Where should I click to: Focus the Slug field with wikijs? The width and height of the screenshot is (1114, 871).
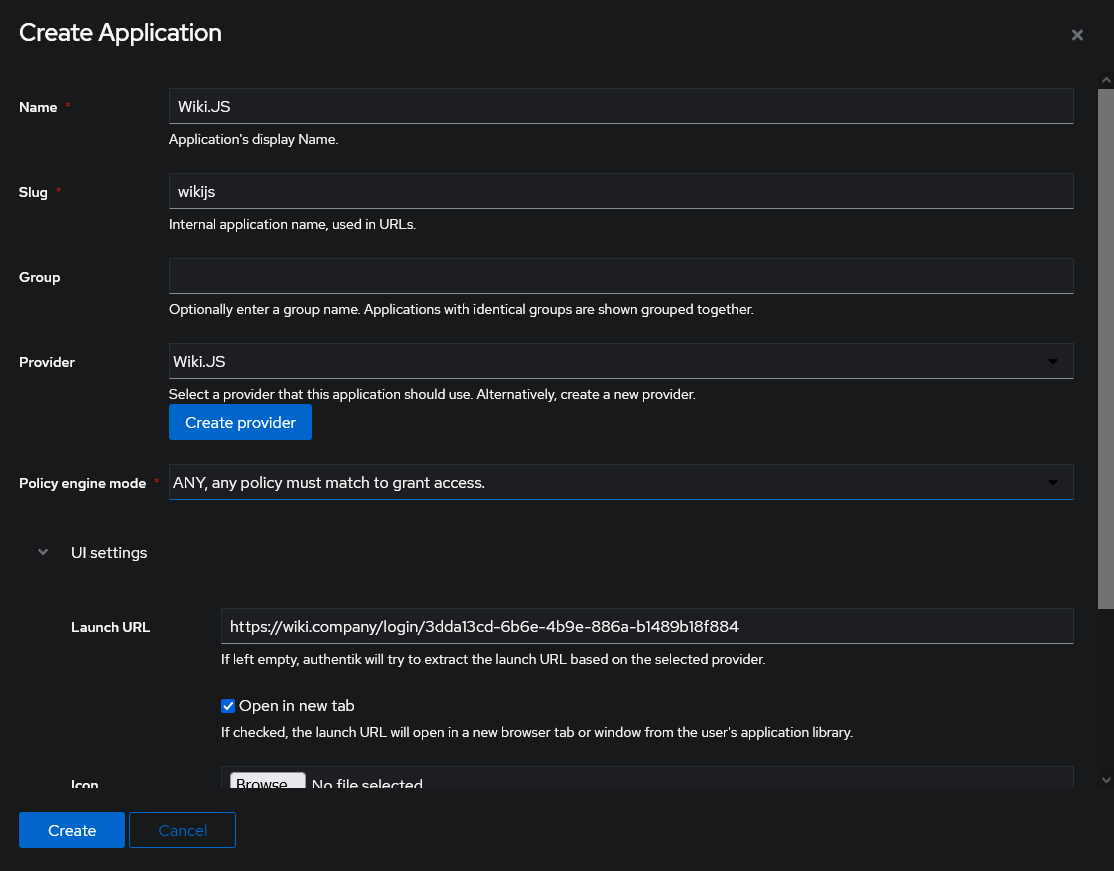(620, 191)
